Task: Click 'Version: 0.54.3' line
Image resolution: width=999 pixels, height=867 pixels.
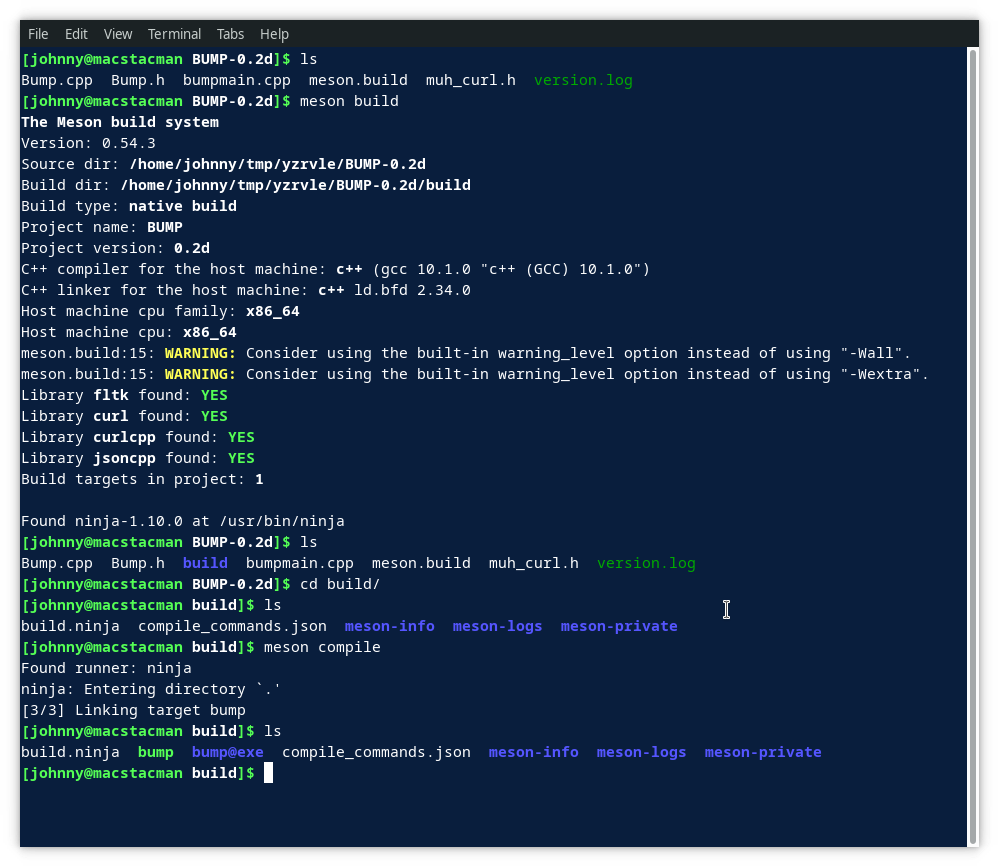Action: pos(88,143)
